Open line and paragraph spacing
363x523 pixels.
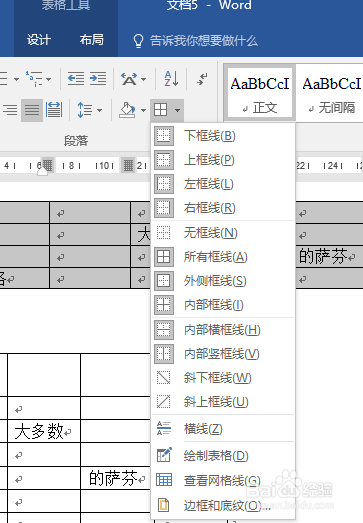pos(84,110)
